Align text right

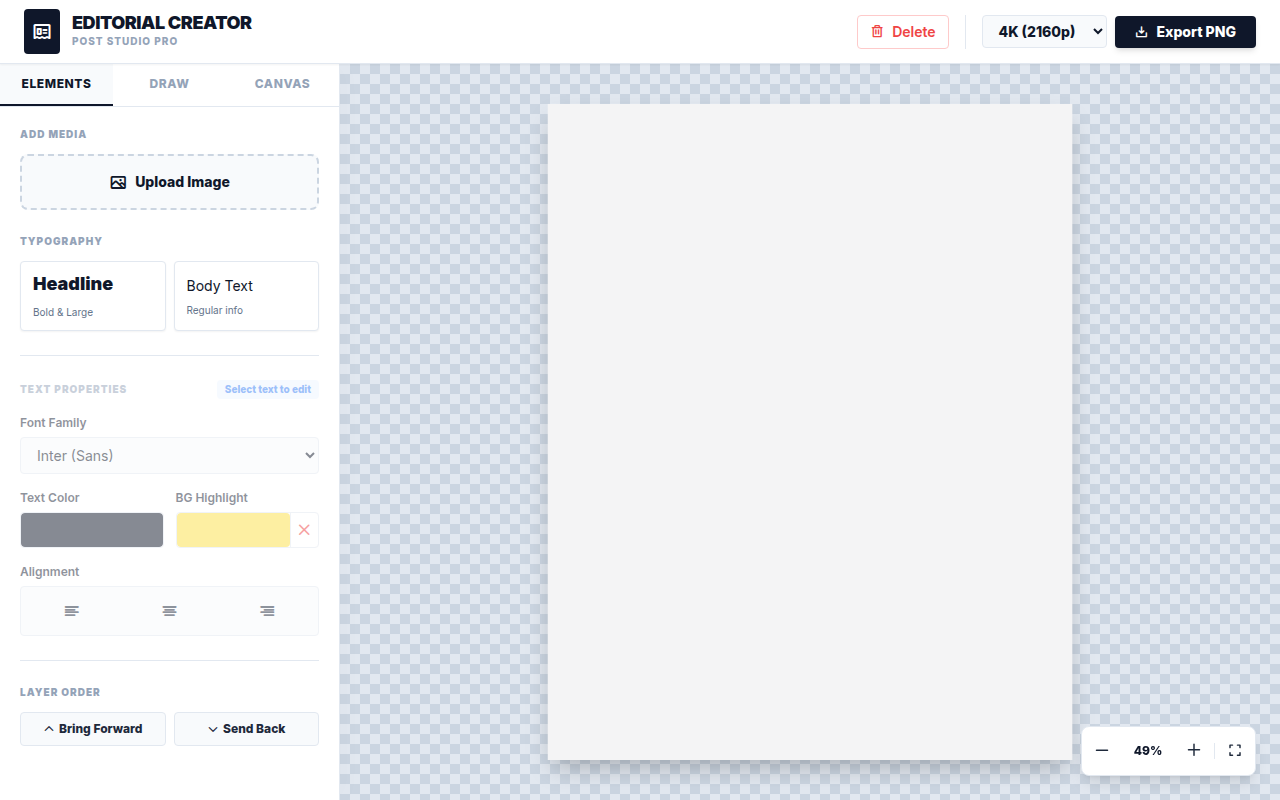point(267,611)
